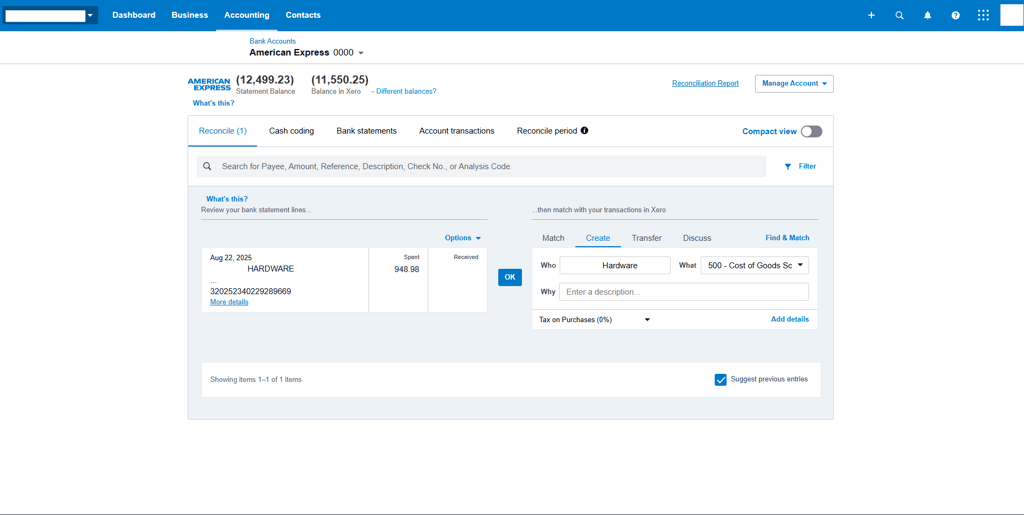Click the statement search field
The height and width of the screenshot is (515, 1024).
click(481, 166)
